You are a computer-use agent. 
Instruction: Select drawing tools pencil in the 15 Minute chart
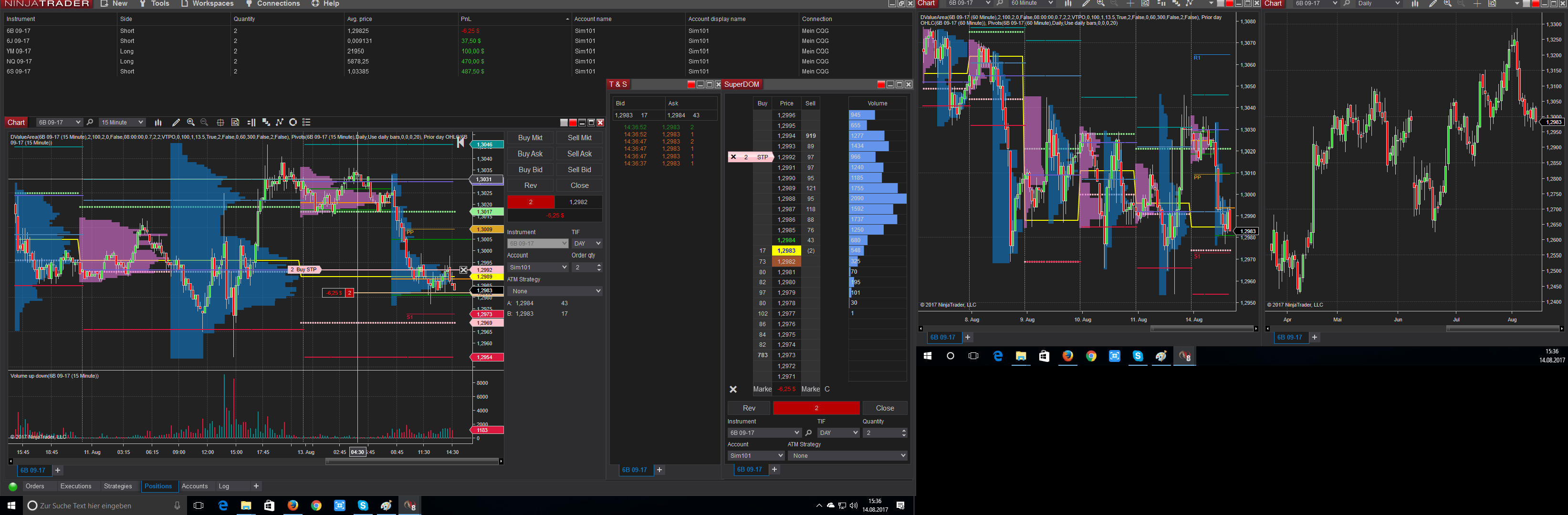point(176,122)
